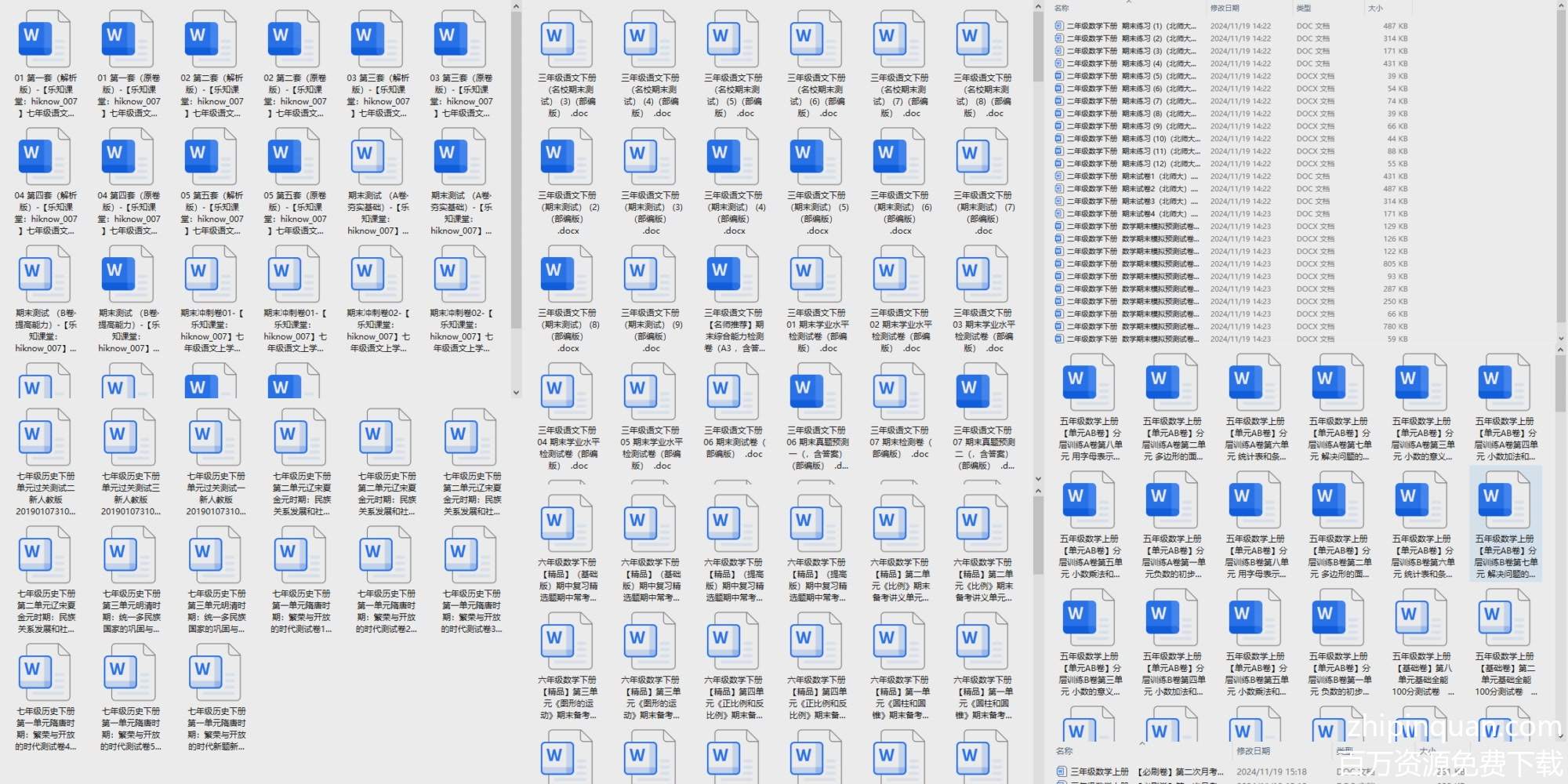Open 二年级数学下册 期末练习 (1) list entry
Viewport: 1568px width, 784px height.
click(x=1129, y=26)
